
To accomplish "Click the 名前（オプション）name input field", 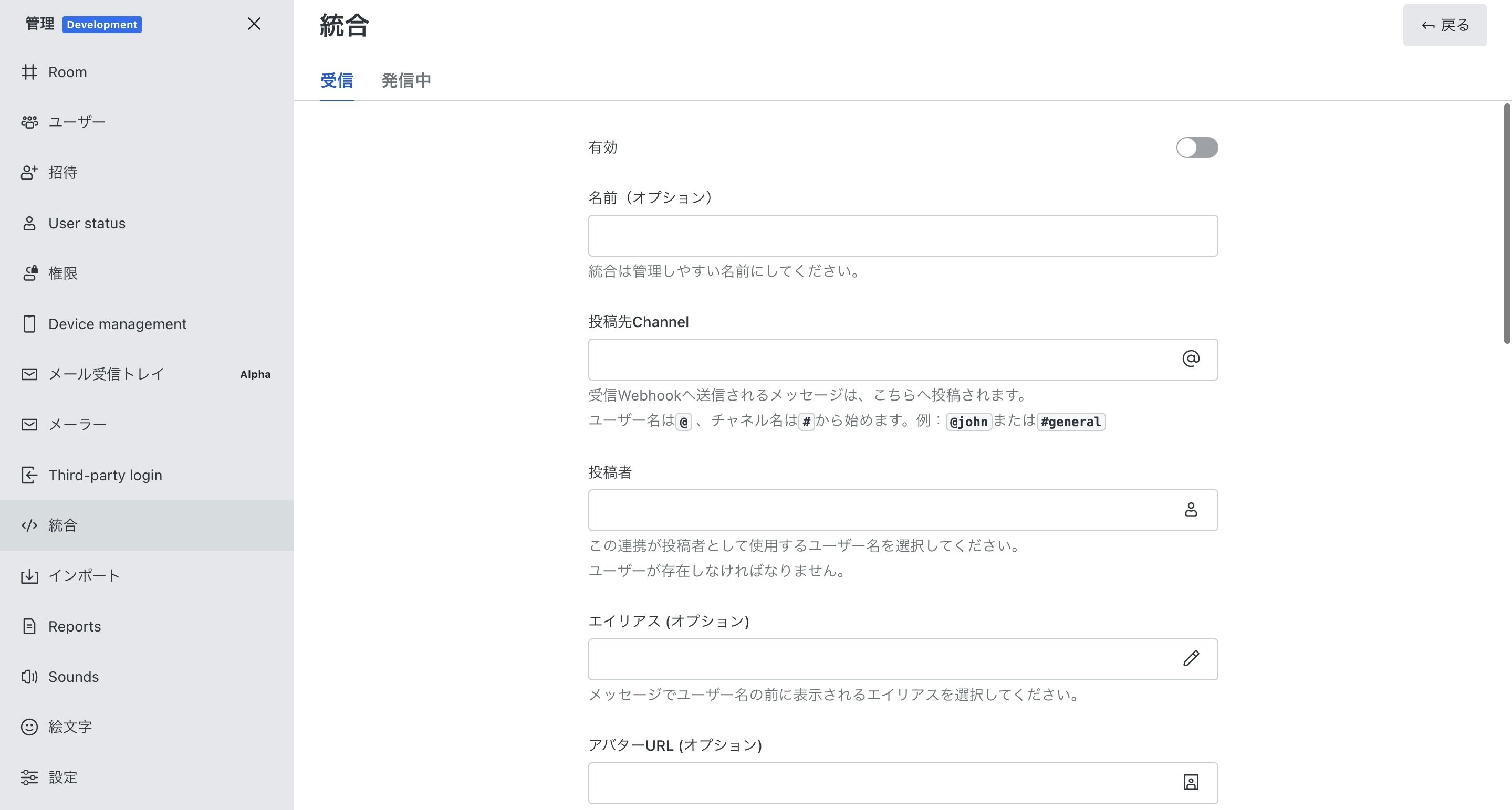I will coord(902,236).
